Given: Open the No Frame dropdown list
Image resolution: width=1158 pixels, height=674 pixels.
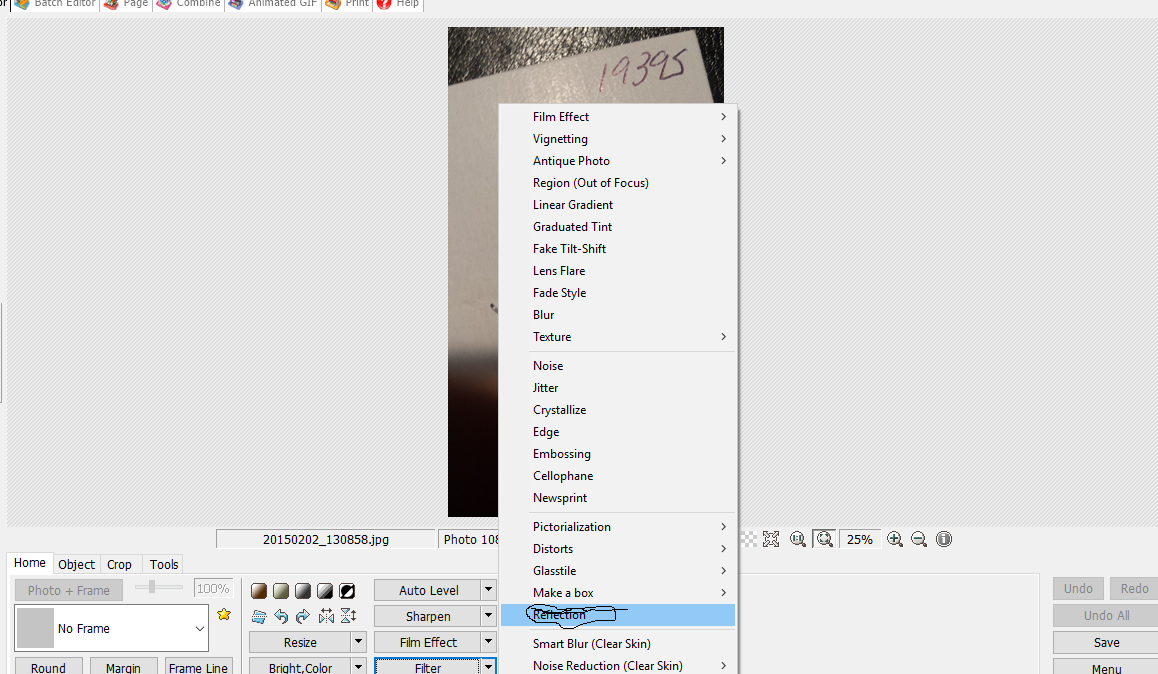Looking at the screenshot, I should pos(199,629).
